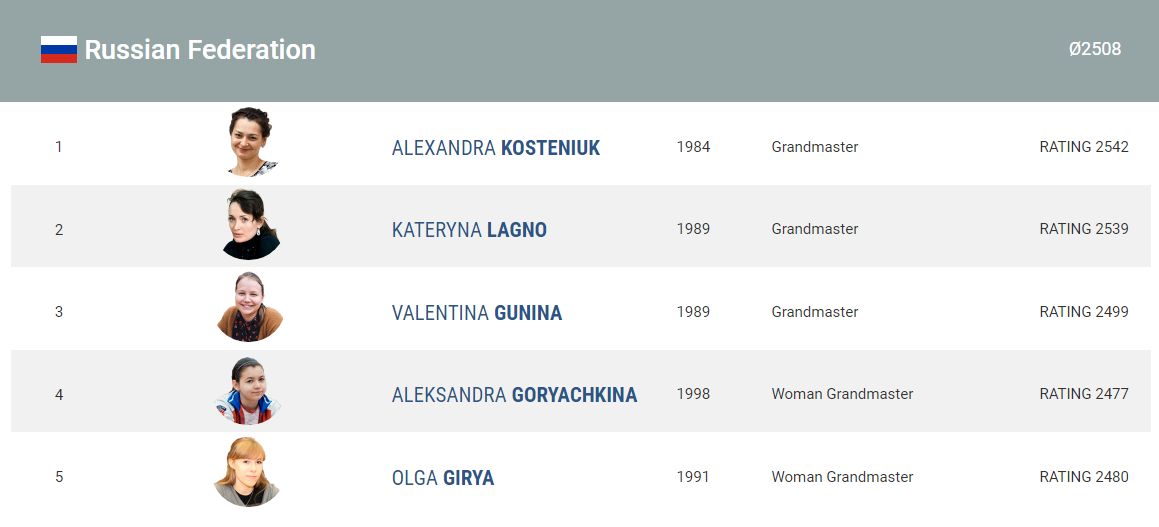Click board number 4 in the list
The image size is (1159, 527).
tap(59, 395)
